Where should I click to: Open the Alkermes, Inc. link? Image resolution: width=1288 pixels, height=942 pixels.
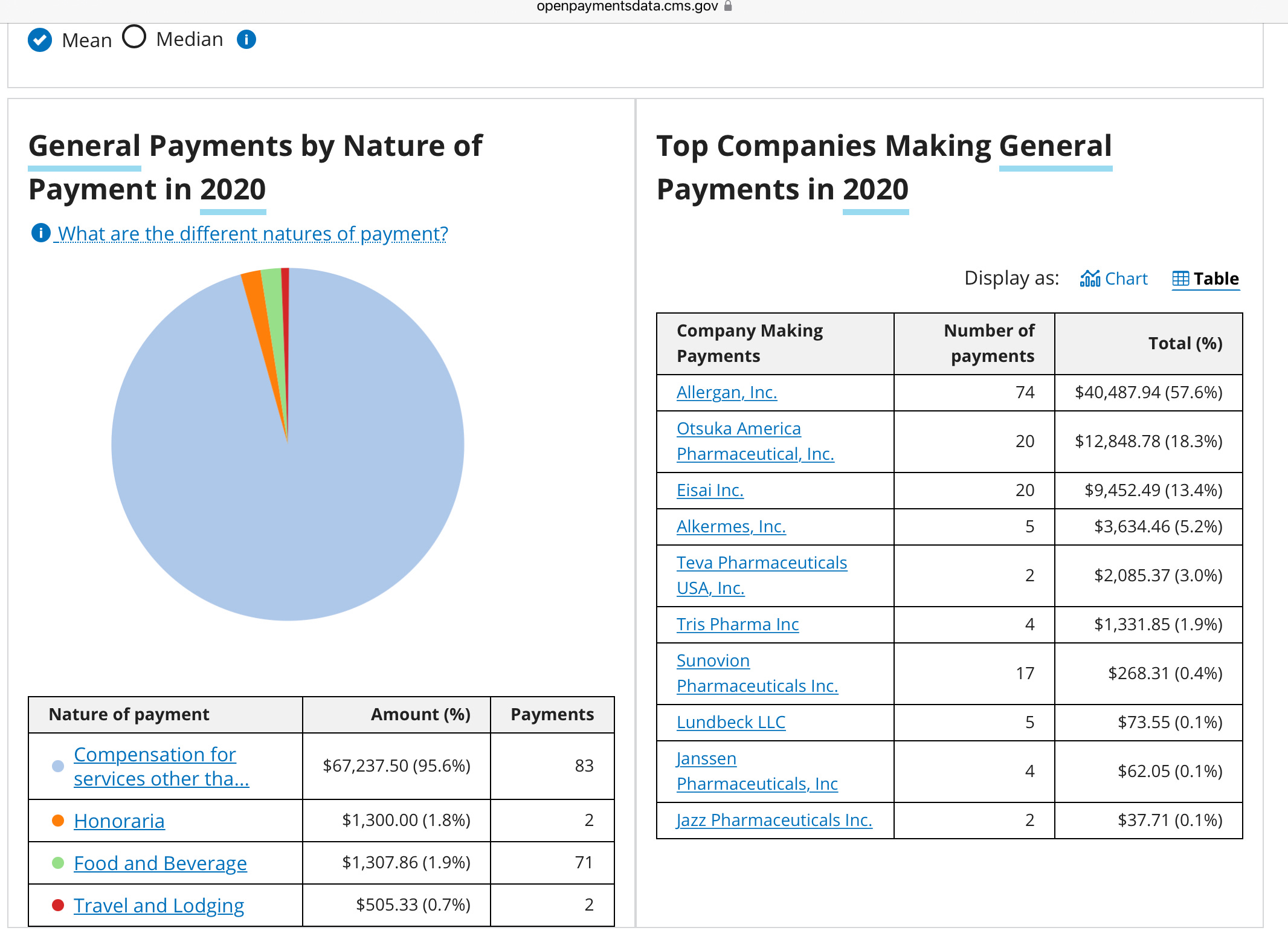(731, 527)
